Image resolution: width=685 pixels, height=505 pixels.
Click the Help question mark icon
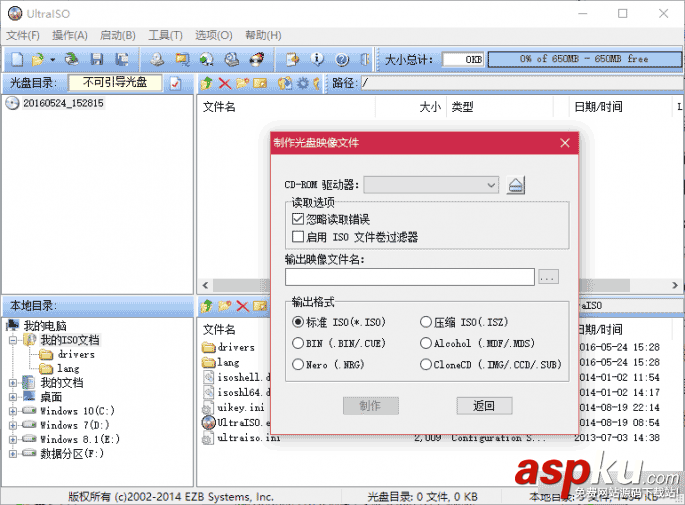point(342,59)
